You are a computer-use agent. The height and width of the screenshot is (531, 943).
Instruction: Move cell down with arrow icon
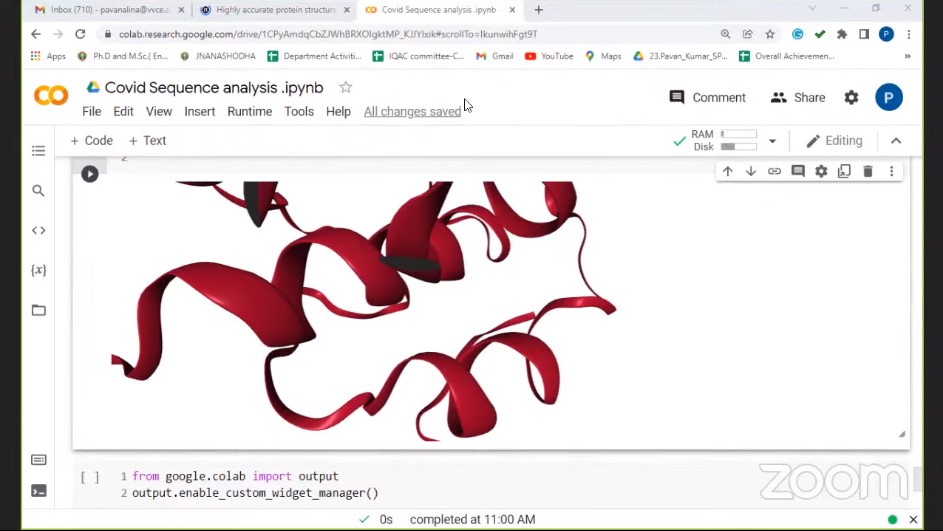pos(751,171)
